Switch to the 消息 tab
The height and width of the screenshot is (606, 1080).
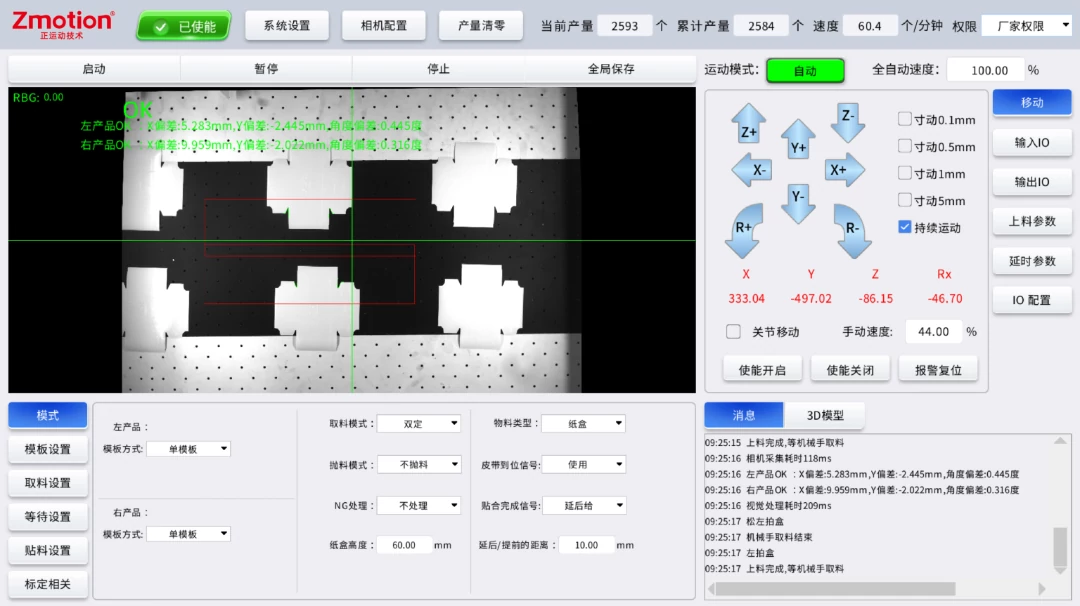[x=744, y=415]
